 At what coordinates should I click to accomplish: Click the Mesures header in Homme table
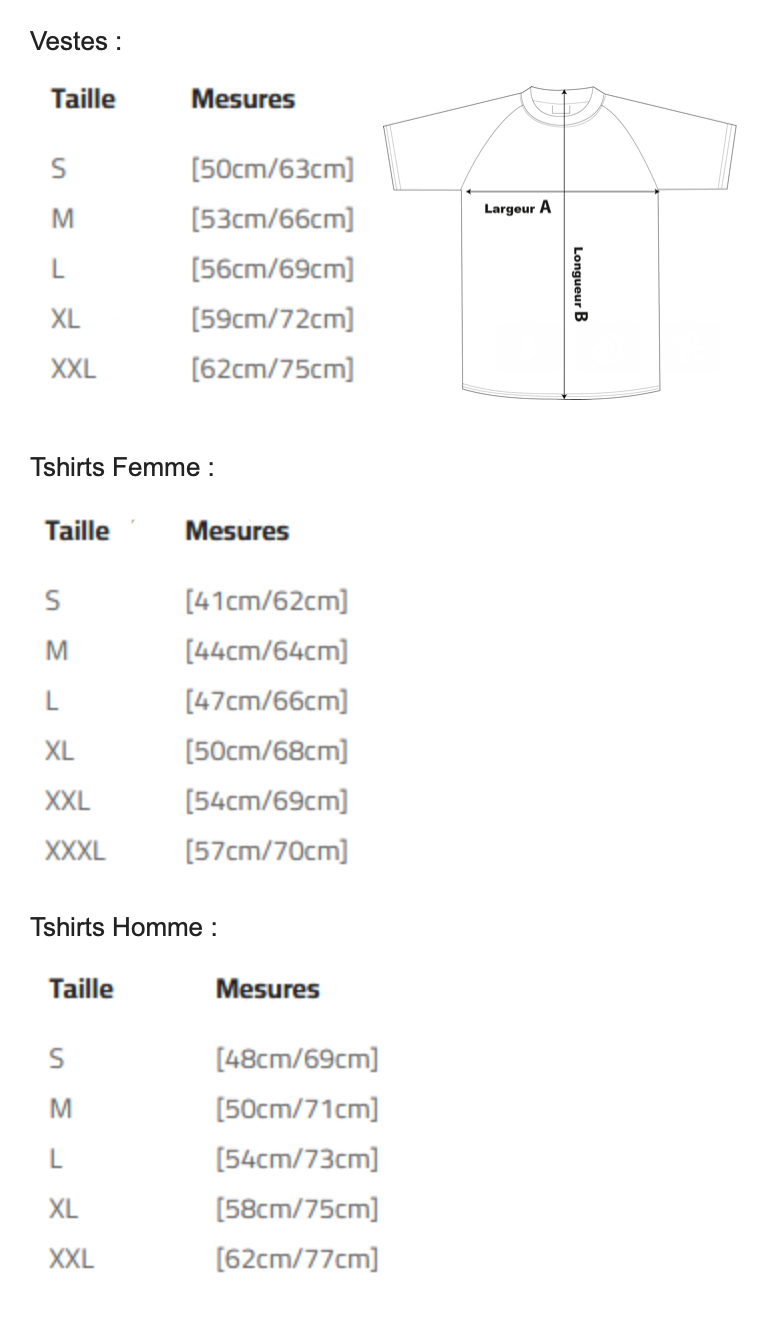pyautogui.click(x=268, y=989)
